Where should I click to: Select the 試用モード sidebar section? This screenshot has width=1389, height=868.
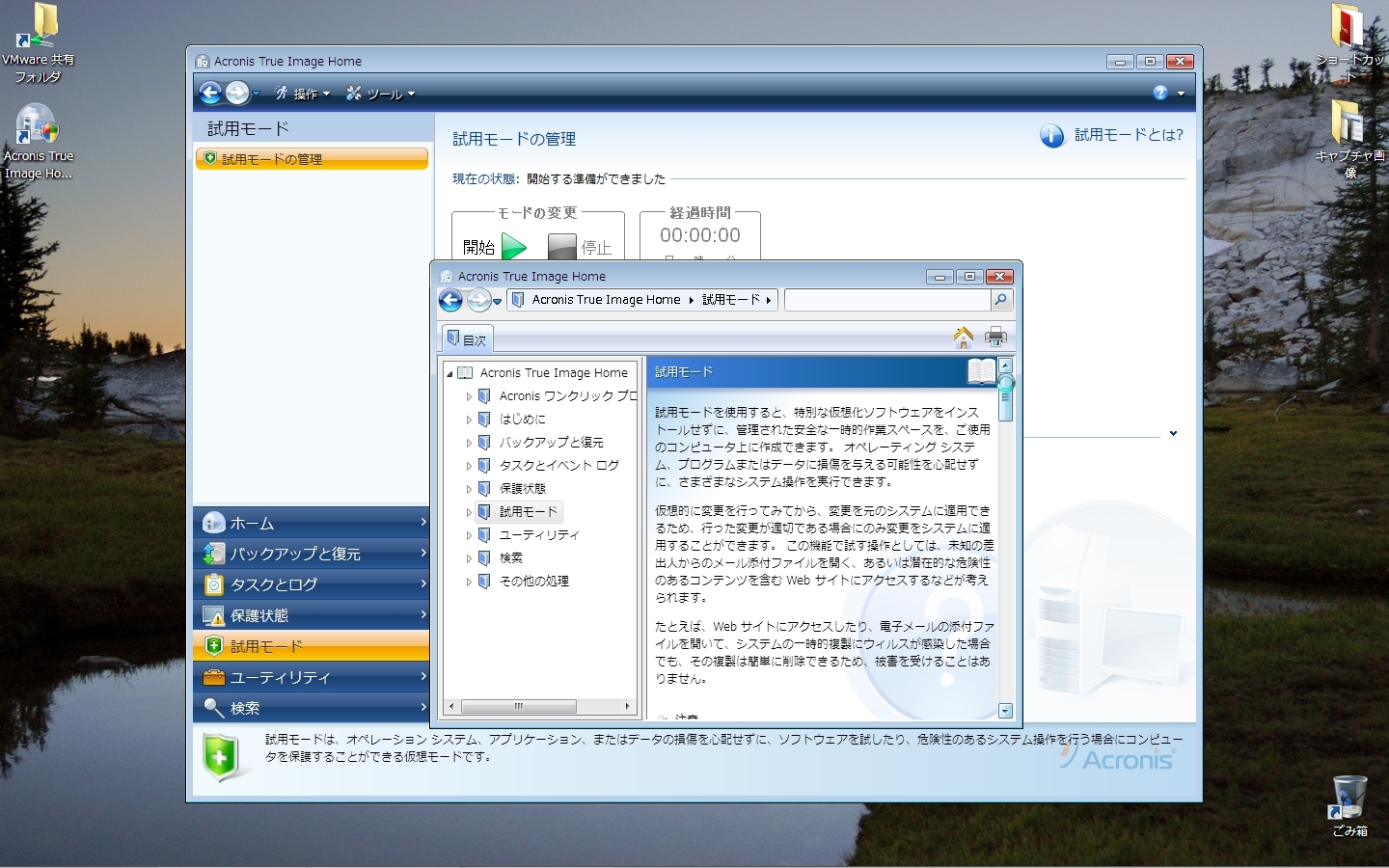pos(312,646)
